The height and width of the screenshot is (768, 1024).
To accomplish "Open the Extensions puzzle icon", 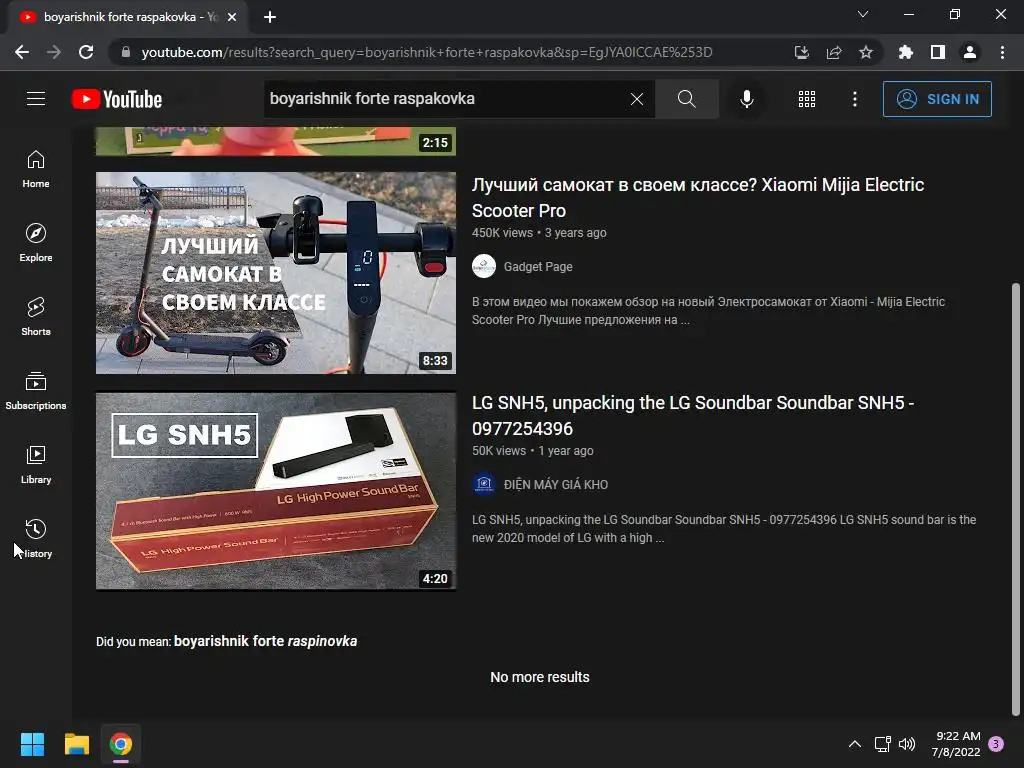I will pos(905,52).
